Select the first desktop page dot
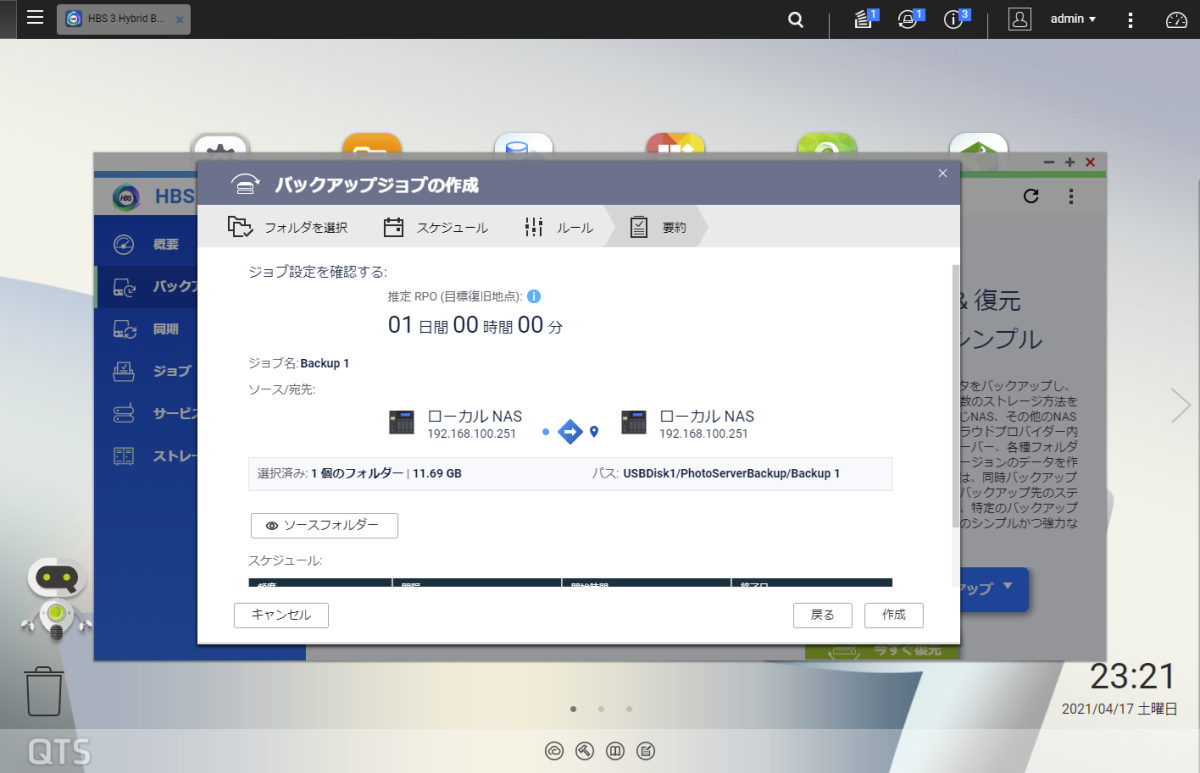 click(x=573, y=709)
